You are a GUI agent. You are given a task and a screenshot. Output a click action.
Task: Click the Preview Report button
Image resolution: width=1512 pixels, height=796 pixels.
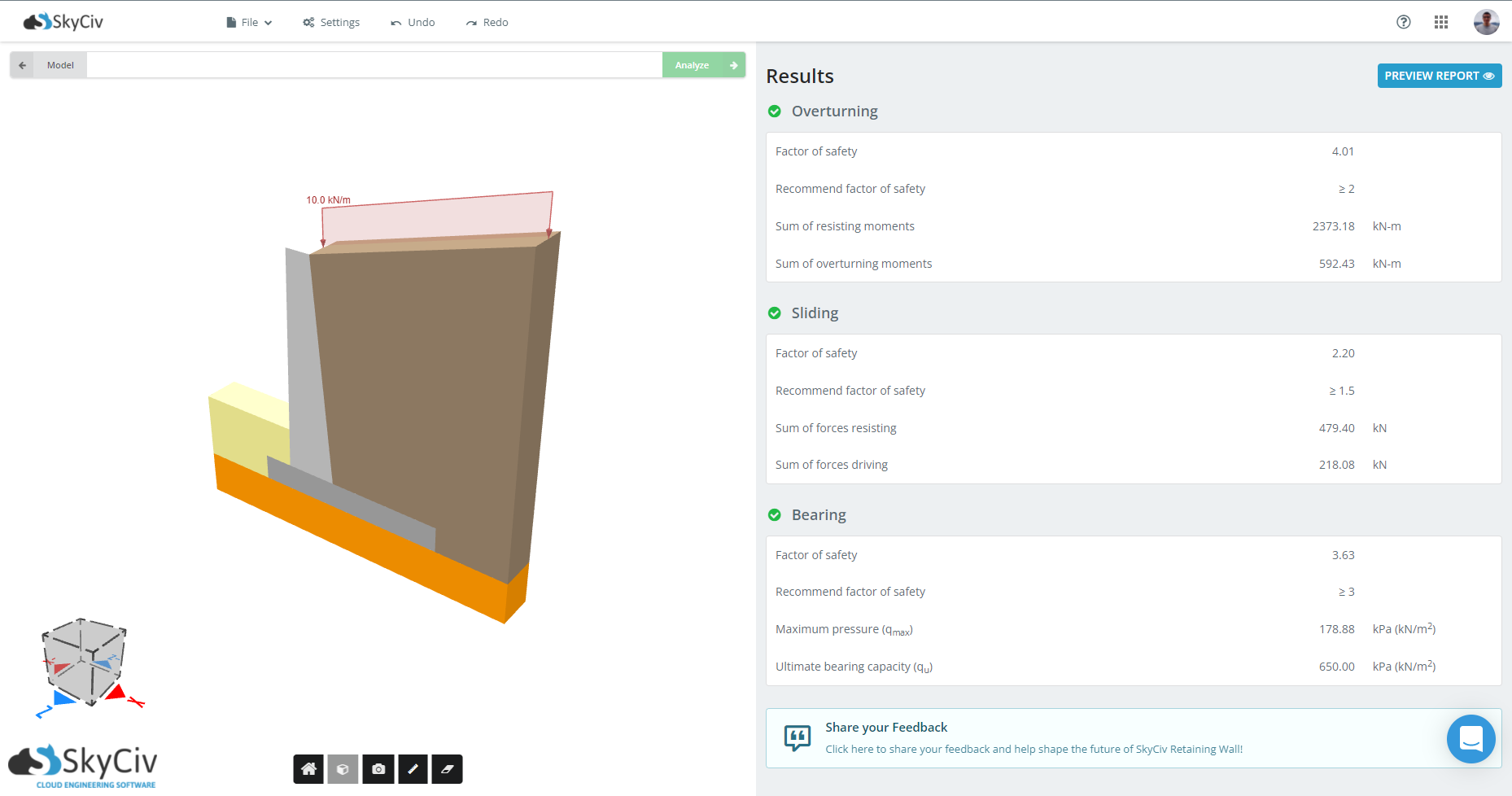tap(1439, 76)
